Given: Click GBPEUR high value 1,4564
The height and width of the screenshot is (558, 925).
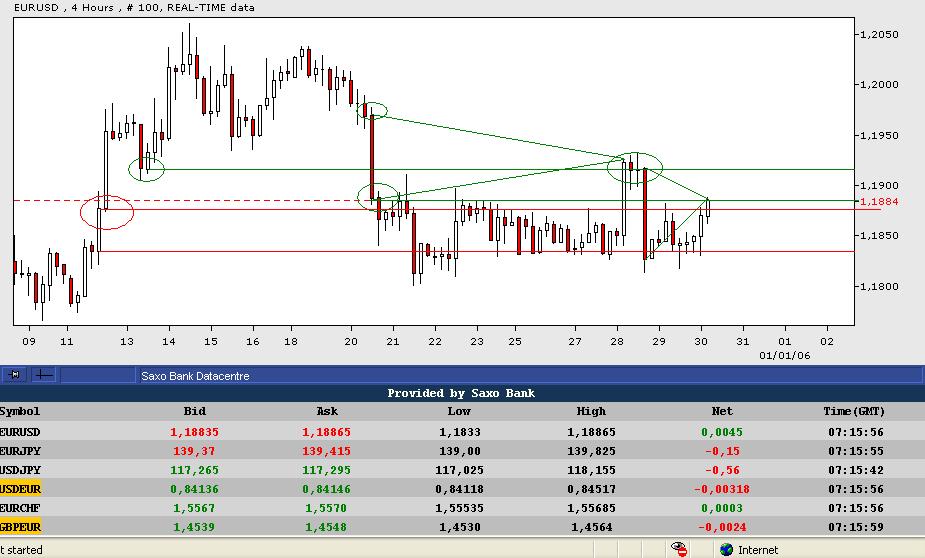Looking at the screenshot, I should (591, 527).
